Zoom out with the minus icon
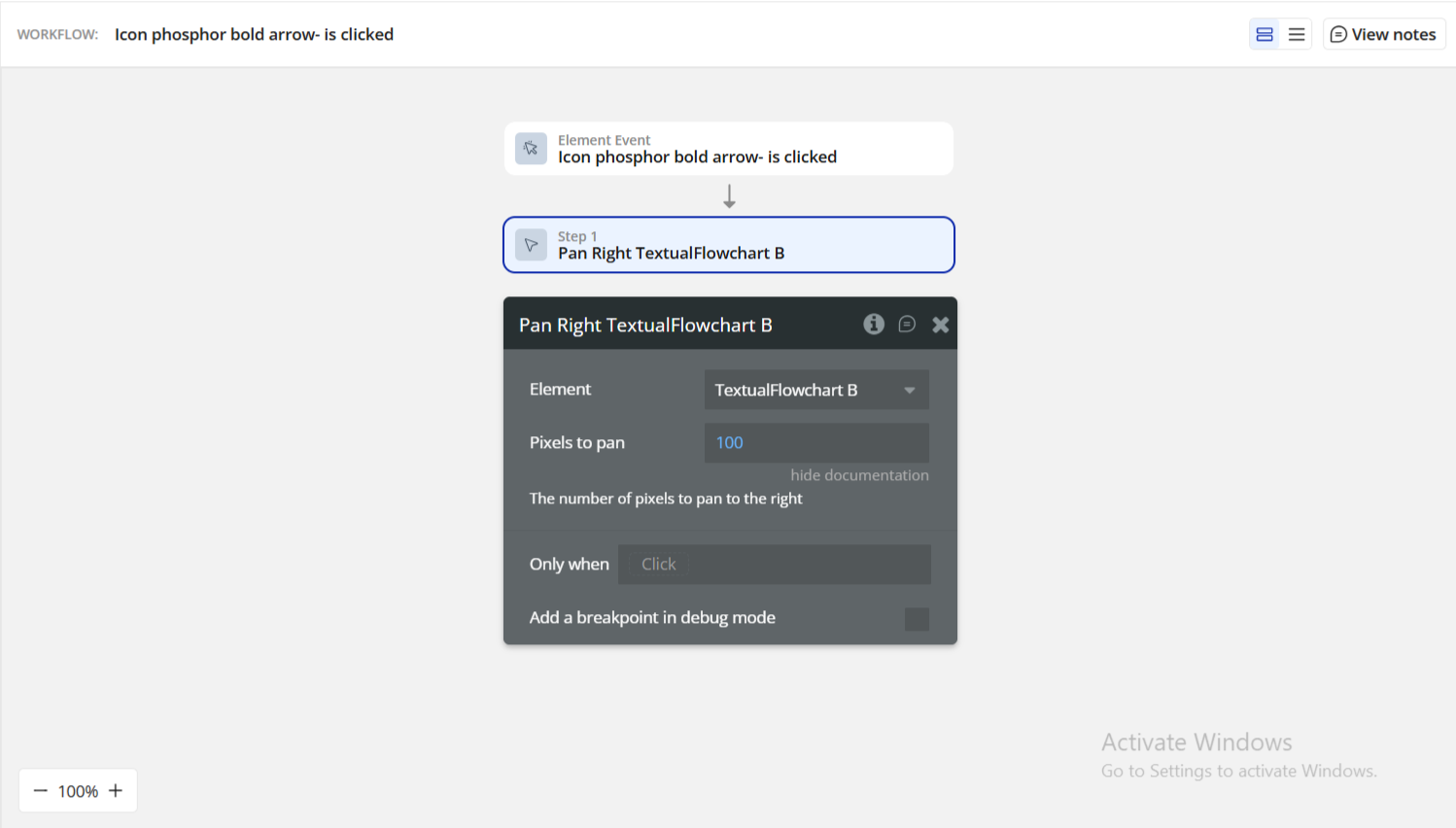 pyautogui.click(x=41, y=791)
